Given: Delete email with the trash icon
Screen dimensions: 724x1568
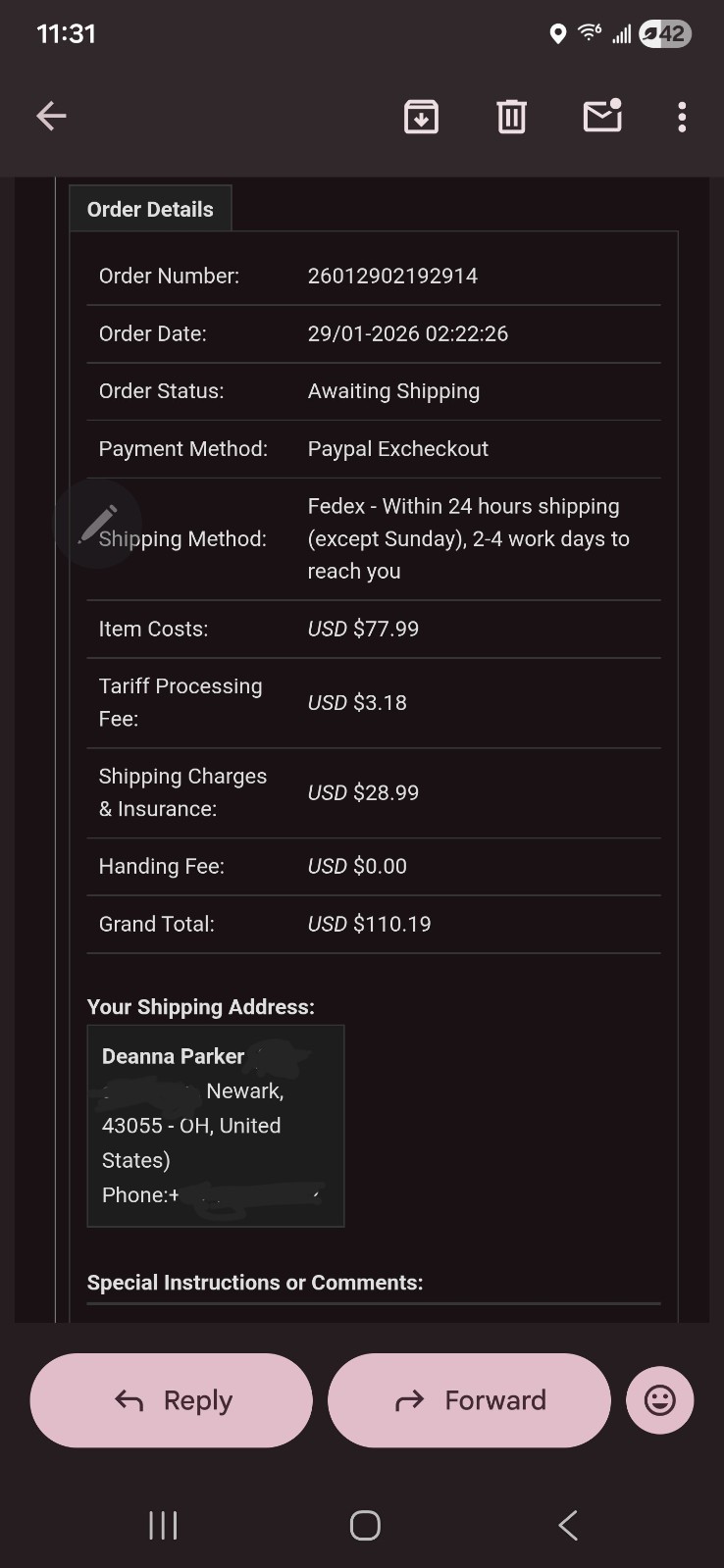Looking at the screenshot, I should point(511,117).
